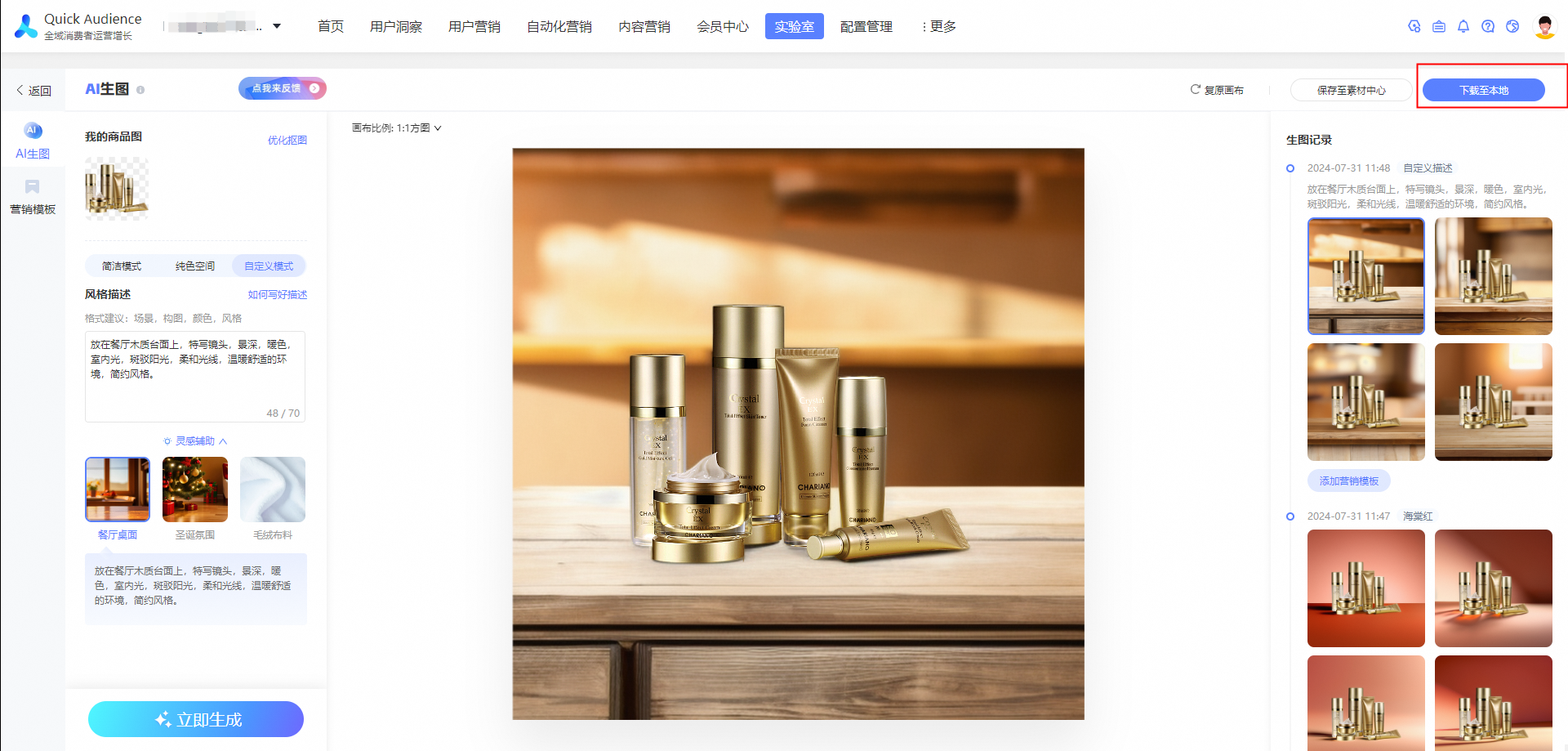Click the 2024-07-31 11:48 timestamp
The width and height of the screenshot is (1568, 751).
coord(1348,168)
